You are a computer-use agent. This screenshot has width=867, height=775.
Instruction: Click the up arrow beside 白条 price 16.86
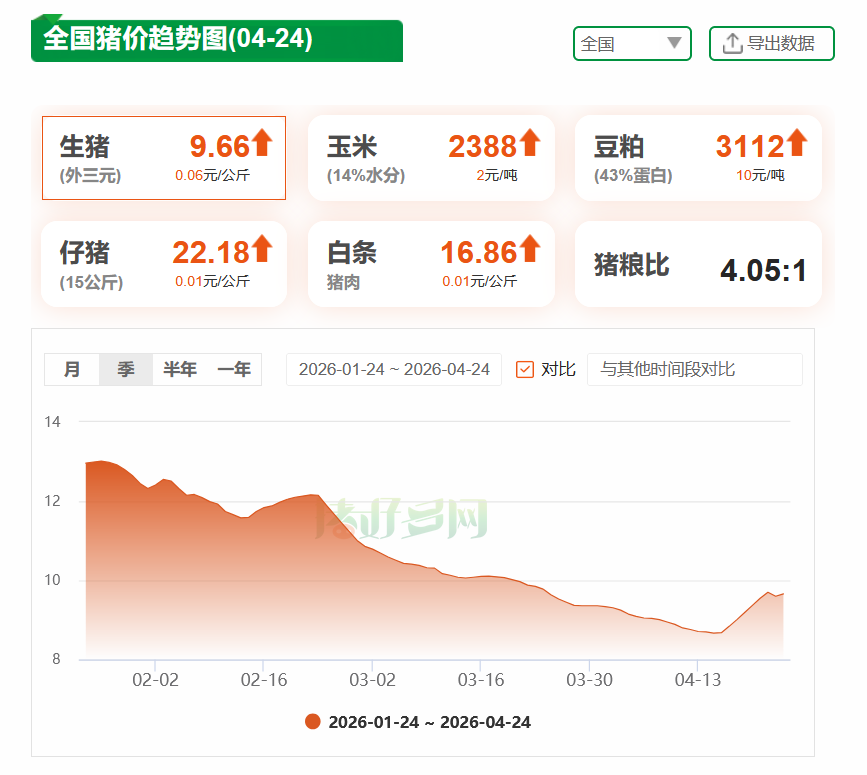click(529, 248)
